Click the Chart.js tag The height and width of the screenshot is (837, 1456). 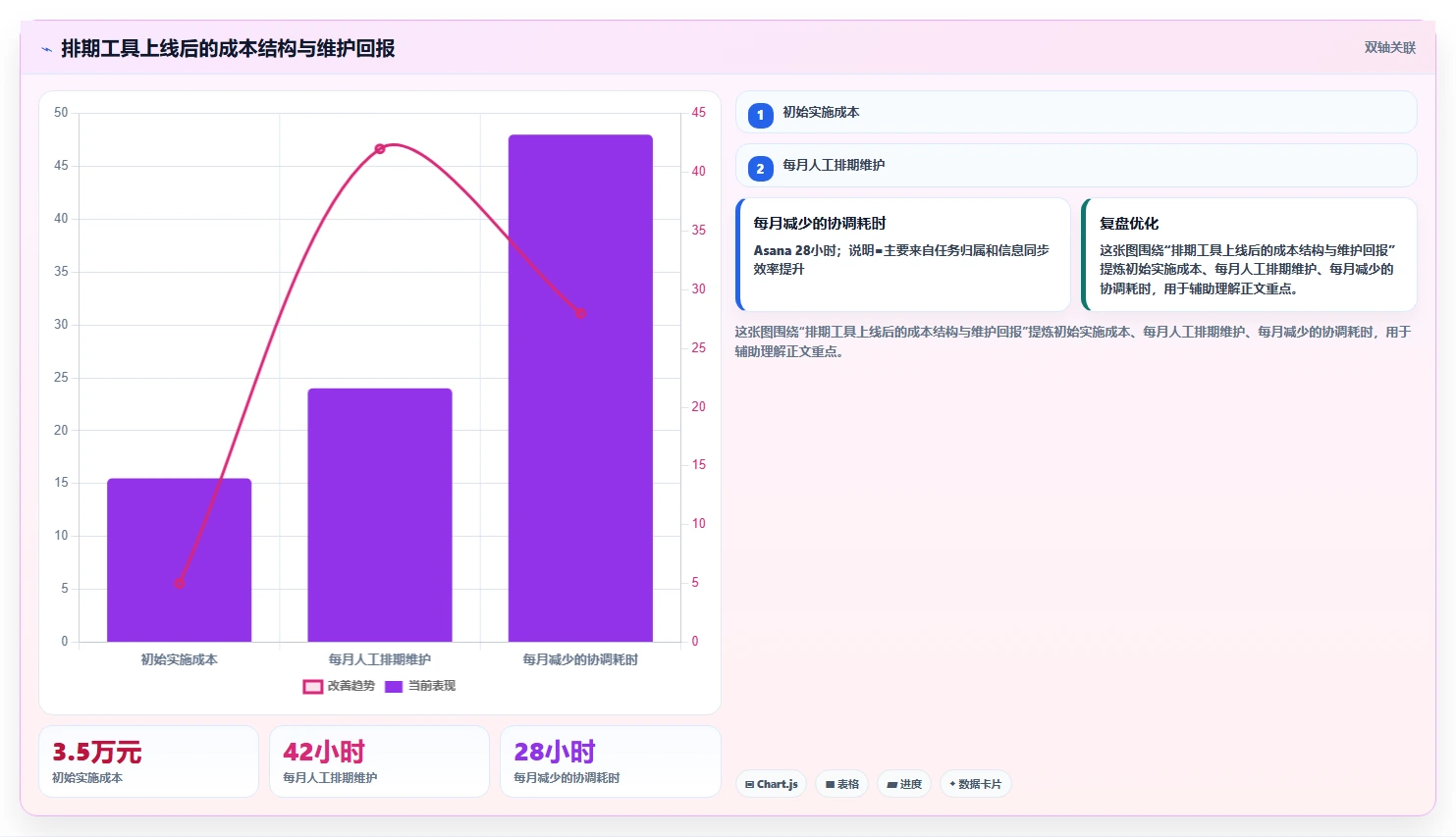(772, 784)
